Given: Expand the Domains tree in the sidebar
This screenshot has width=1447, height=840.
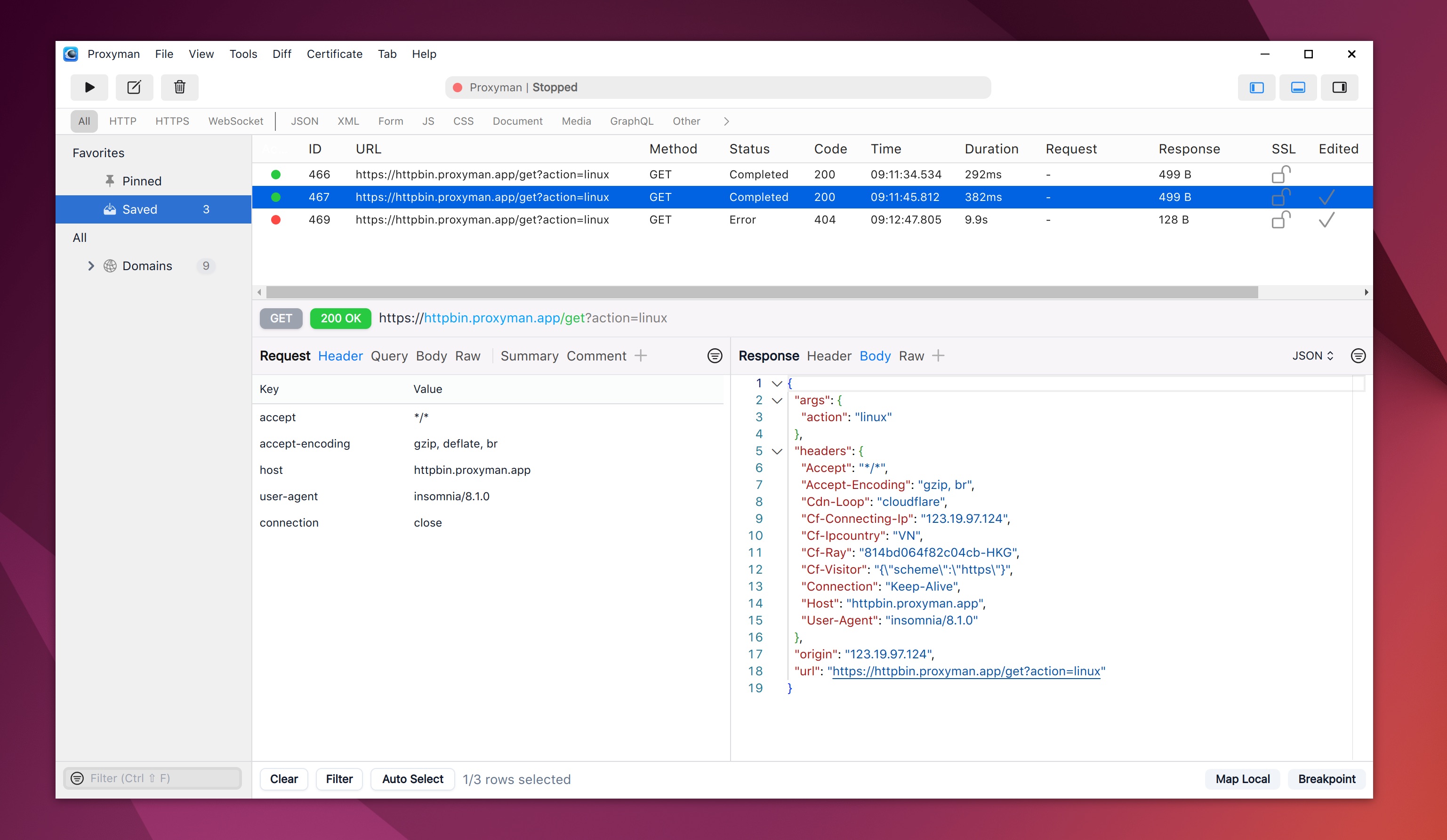Looking at the screenshot, I should tap(91, 265).
